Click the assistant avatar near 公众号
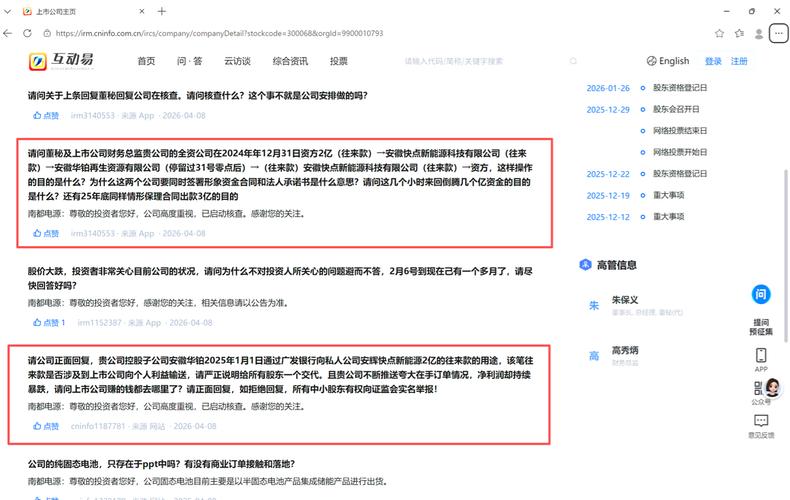790x500 pixels. pyautogui.click(x=772, y=388)
